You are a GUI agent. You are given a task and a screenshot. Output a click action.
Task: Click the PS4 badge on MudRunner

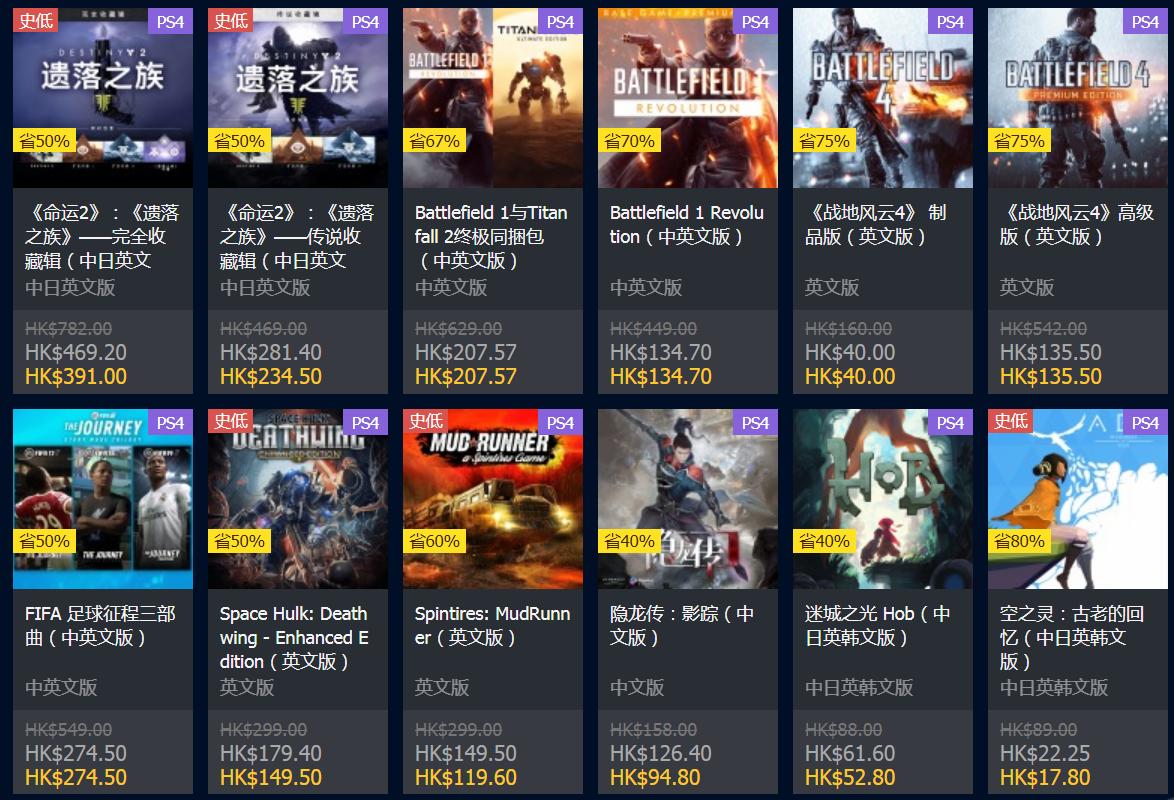(560, 422)
